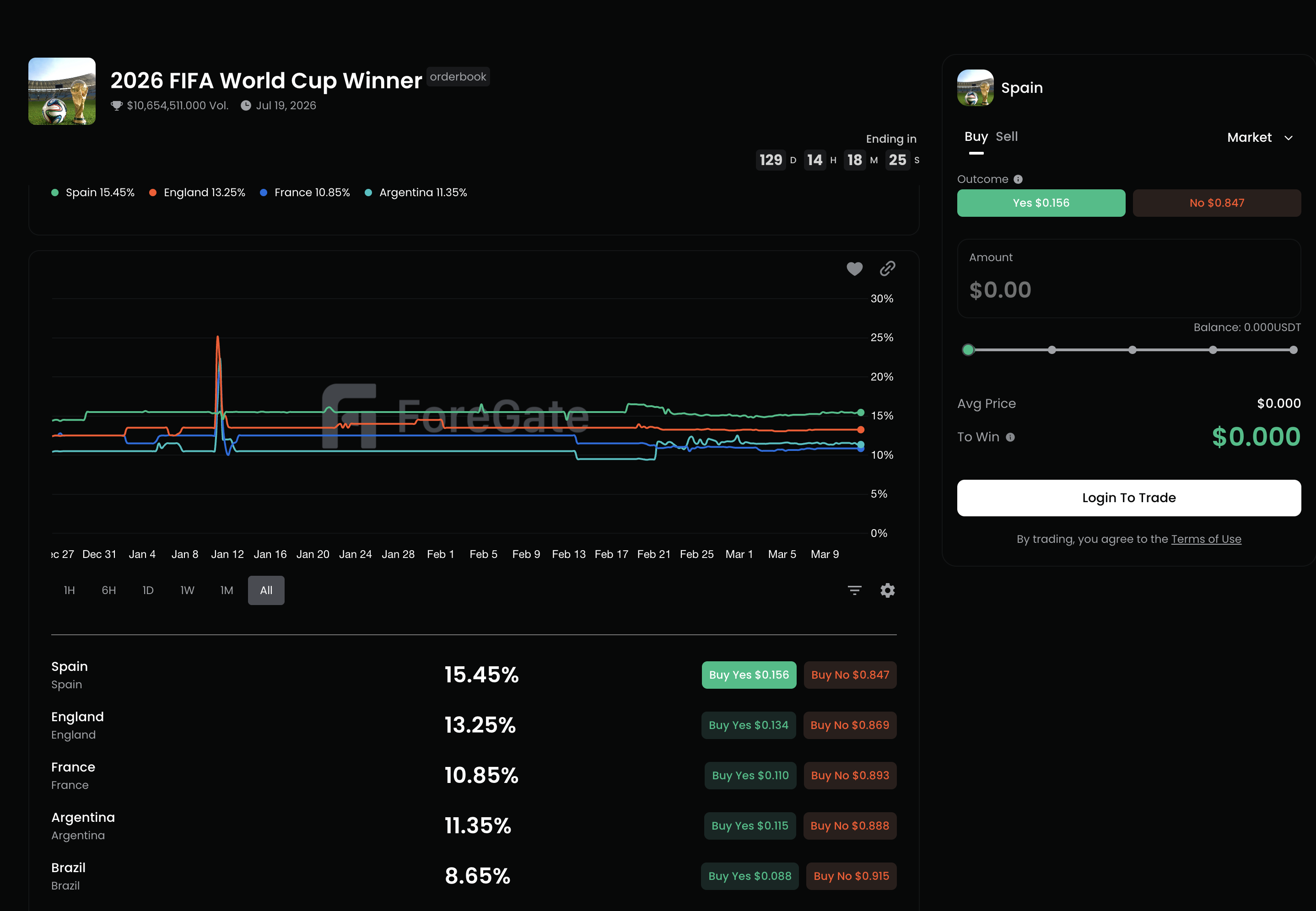The image size is (1316, 911).
Task: Toggle France series in chart legend
Action: click(305, 193)
